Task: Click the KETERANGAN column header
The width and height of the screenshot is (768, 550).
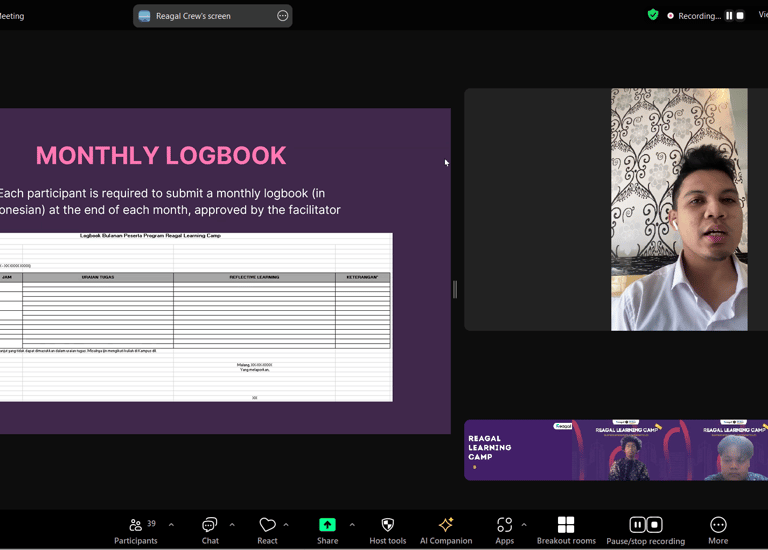Action: click(362, 277)
